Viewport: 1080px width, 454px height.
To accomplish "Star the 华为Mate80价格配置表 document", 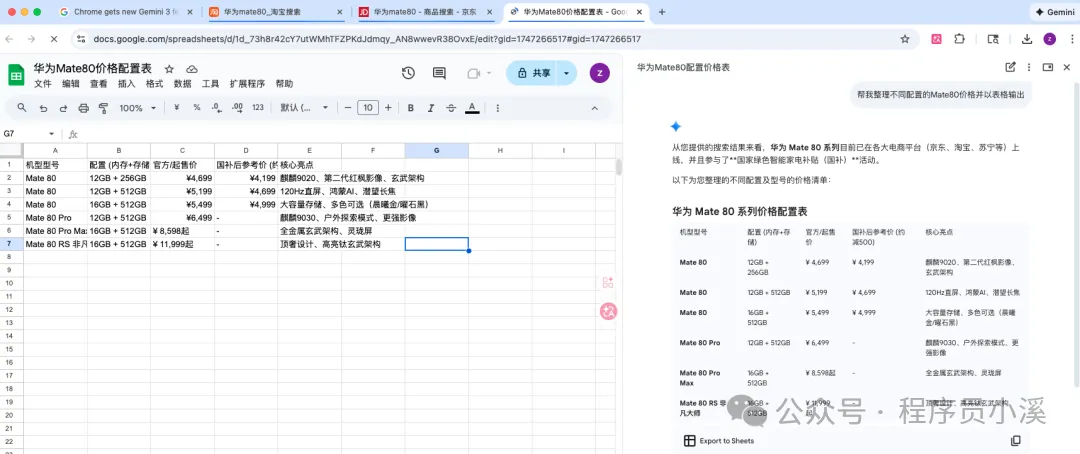I will coord(169,69).
